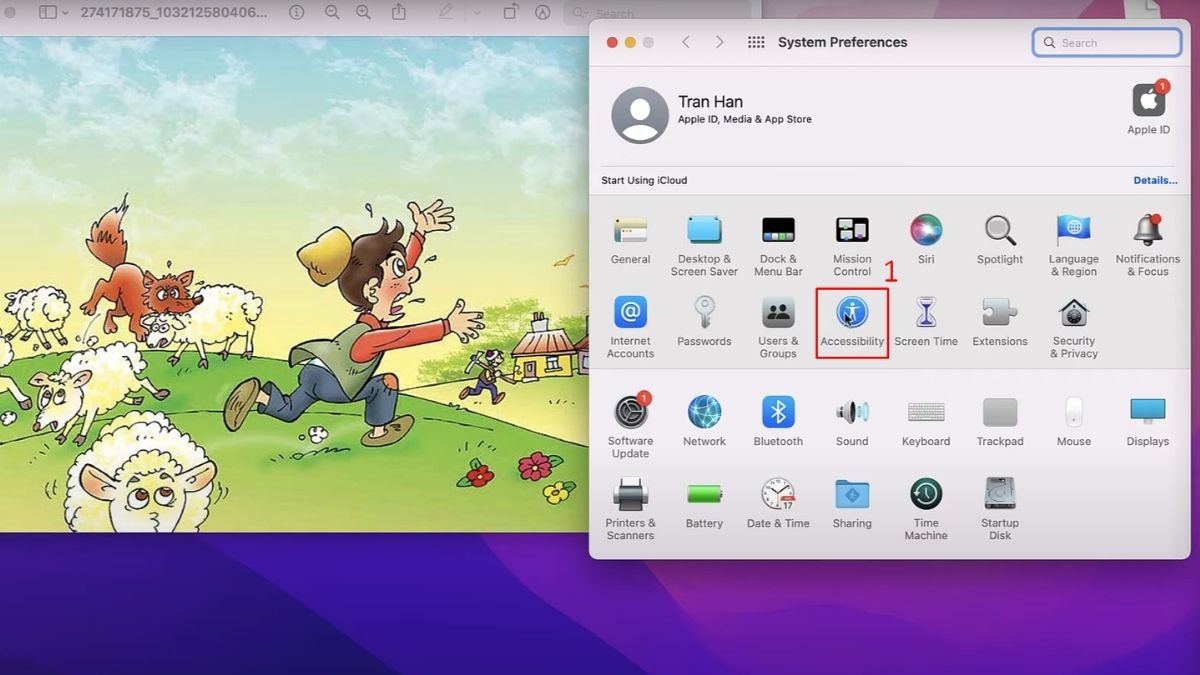Zoom in the image in Preview
The image size is (1200, 675).
point(364,13)
